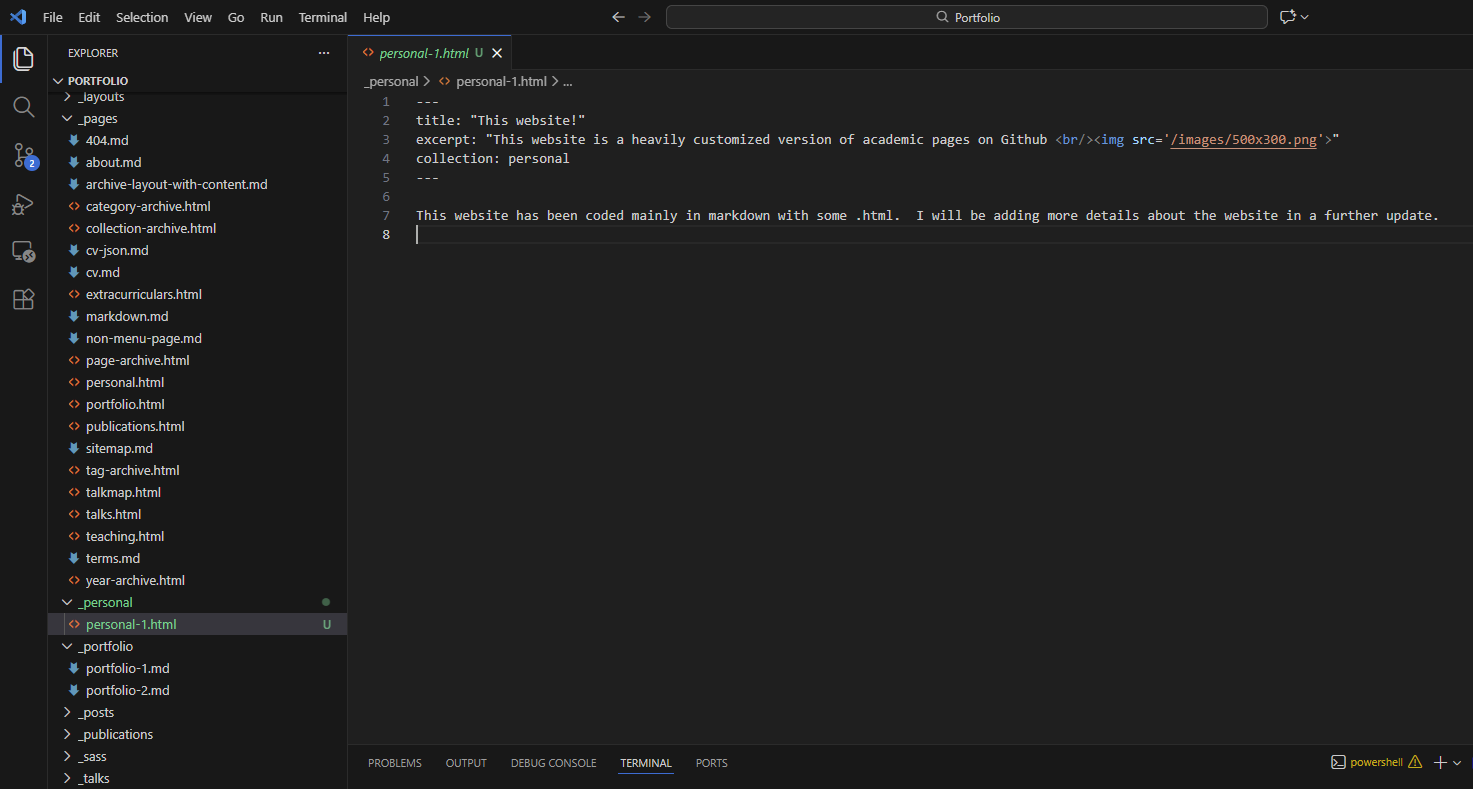Open the Extensions view
Viewport: 1473px width, 789px height.
[x=23, y=299]
